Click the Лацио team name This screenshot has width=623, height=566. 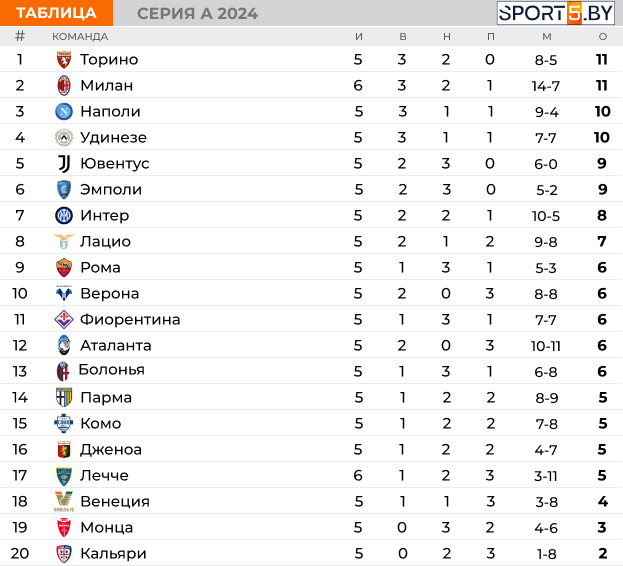[105, 241]
